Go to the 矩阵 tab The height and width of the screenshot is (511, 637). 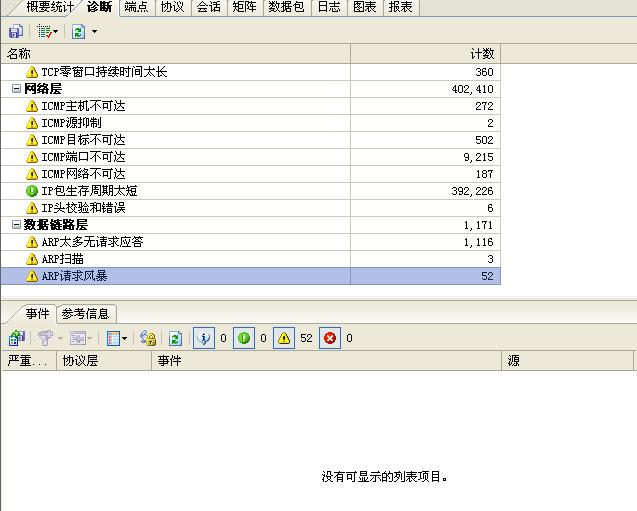(x=244, y=7)
